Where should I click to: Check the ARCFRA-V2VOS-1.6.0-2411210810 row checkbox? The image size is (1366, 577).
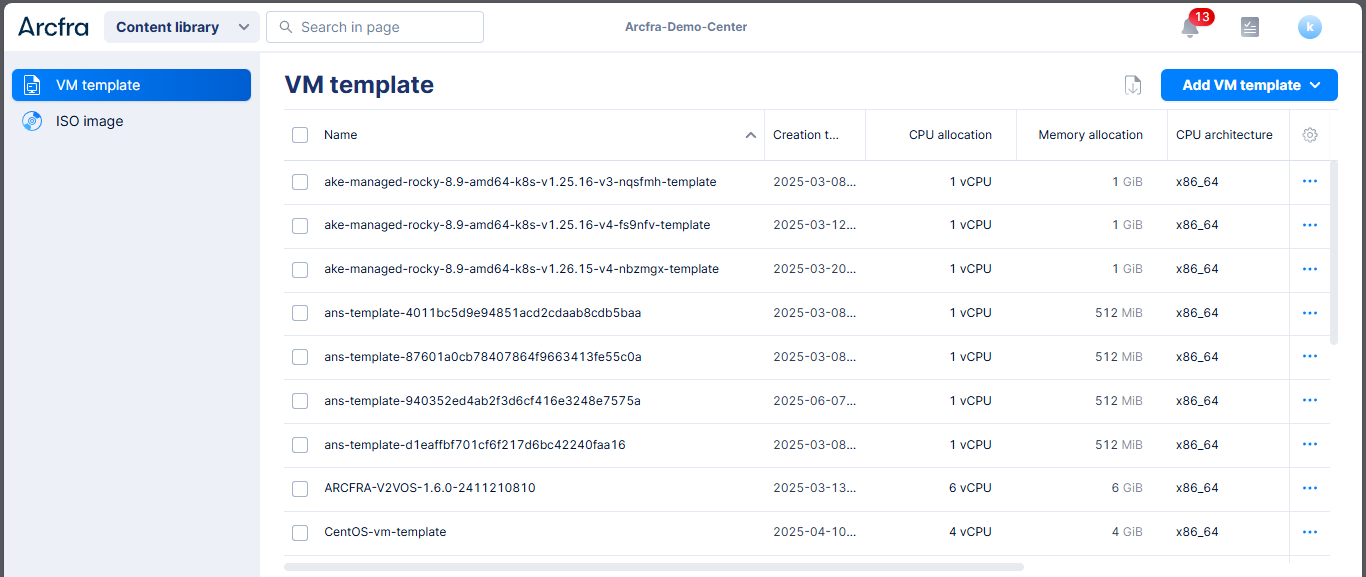point(300,489)
